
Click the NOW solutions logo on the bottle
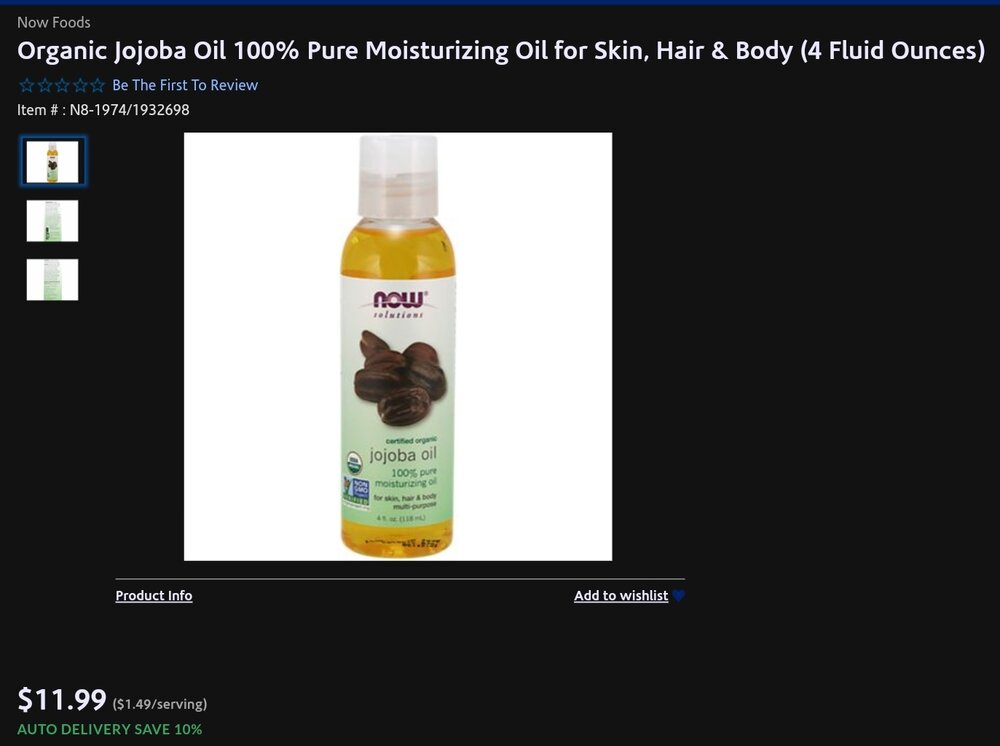pos(399,304)
